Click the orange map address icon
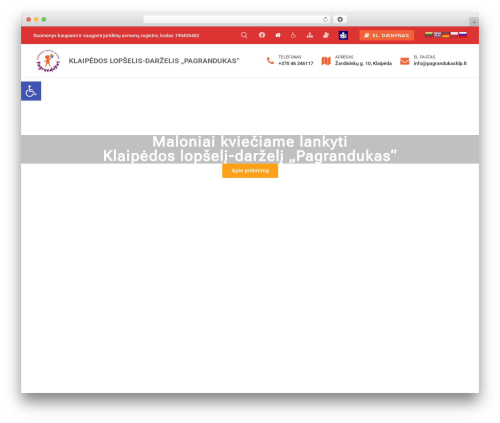The width and height of the screenshot is (500, 423). pyautogui.click(x=326, y=61)
